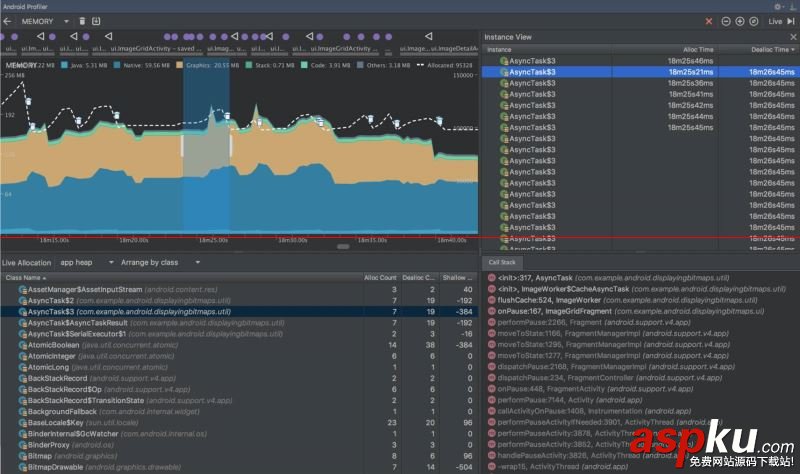Dump Java heap using the download icon
Screen dimensions: 800x474
click(x=96, y=21)
